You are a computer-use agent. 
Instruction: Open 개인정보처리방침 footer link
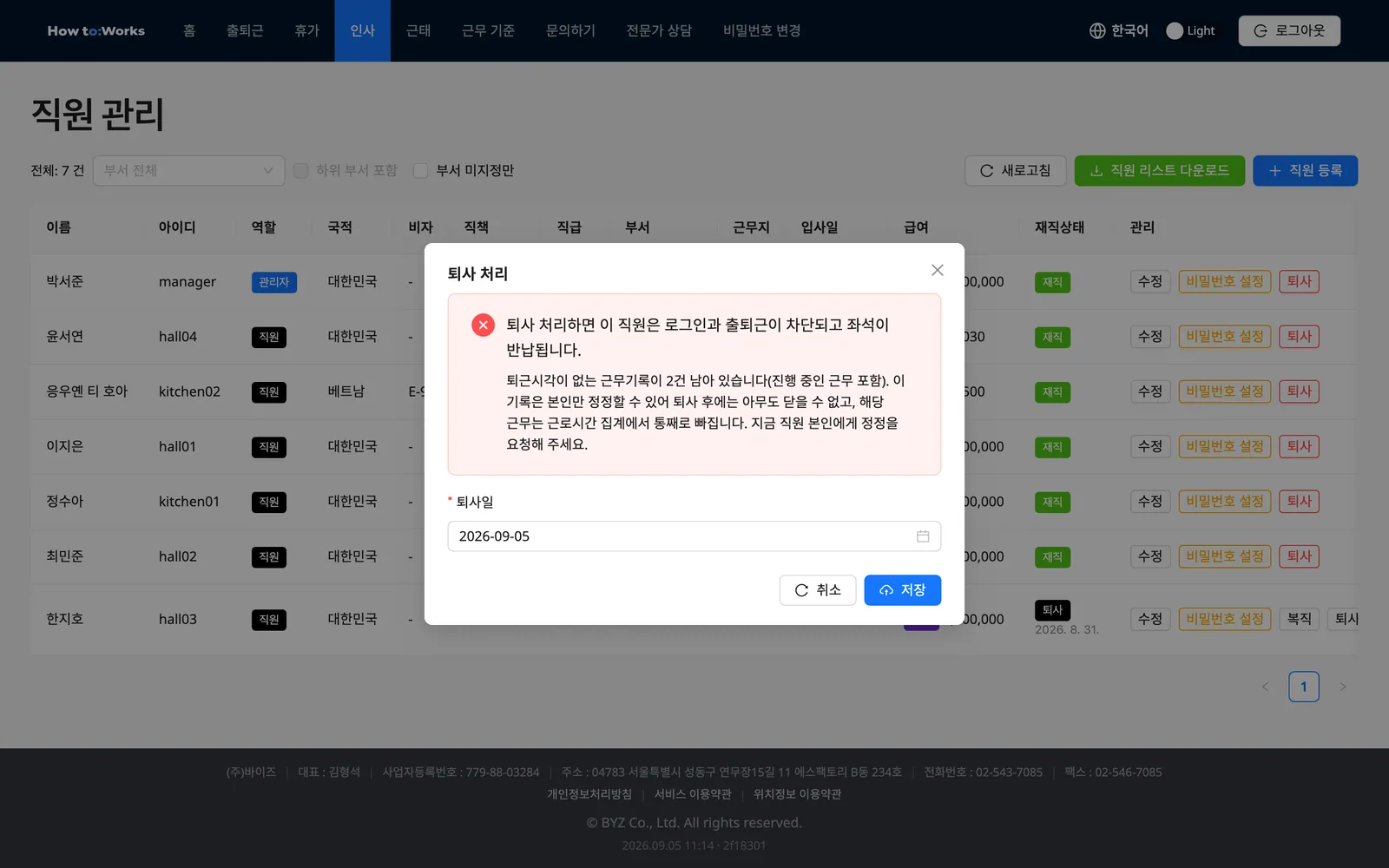click(589, 794)
